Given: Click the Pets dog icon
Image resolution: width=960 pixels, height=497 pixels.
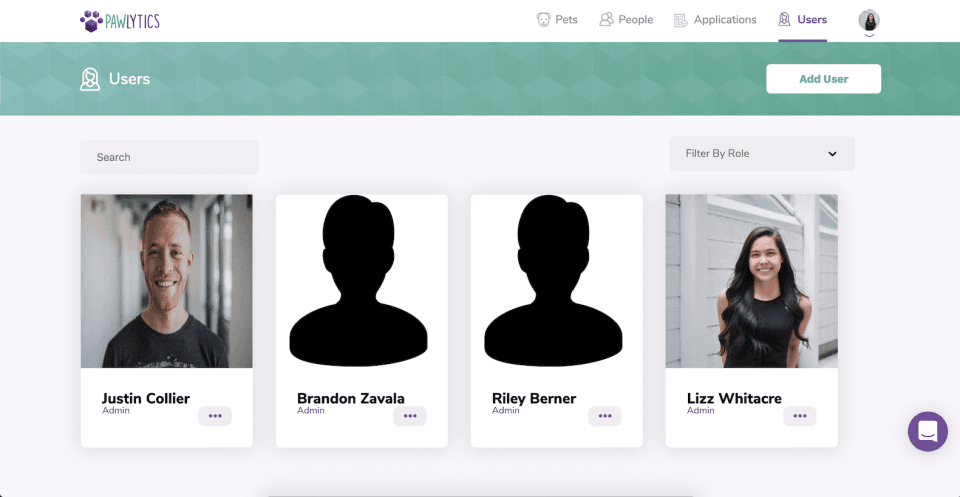Looking at the screenshot, I should coord(543,20).
